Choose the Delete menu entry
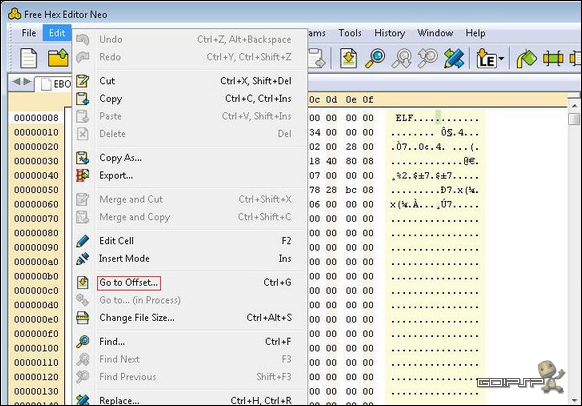Image resolution: width=582 pixels, height=406 pixels. 189,134
